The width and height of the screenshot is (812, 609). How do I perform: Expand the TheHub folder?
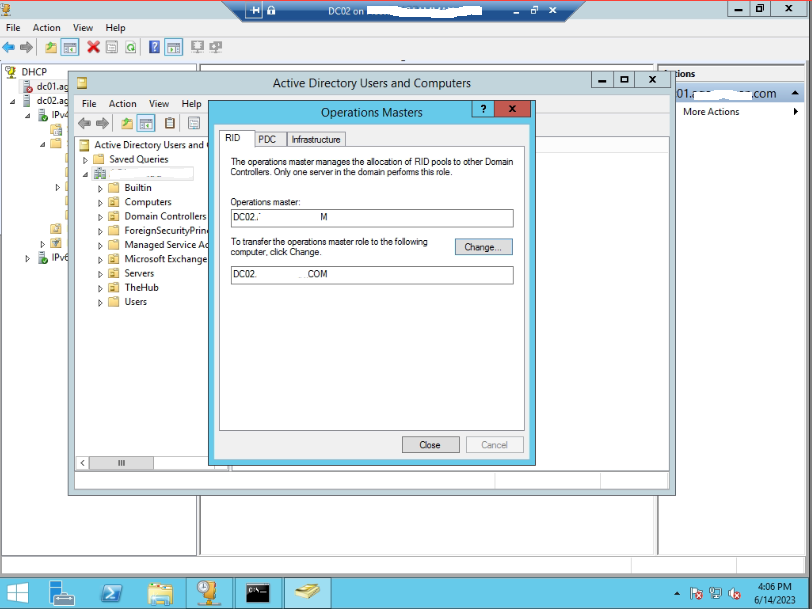[x=100, y=288]
